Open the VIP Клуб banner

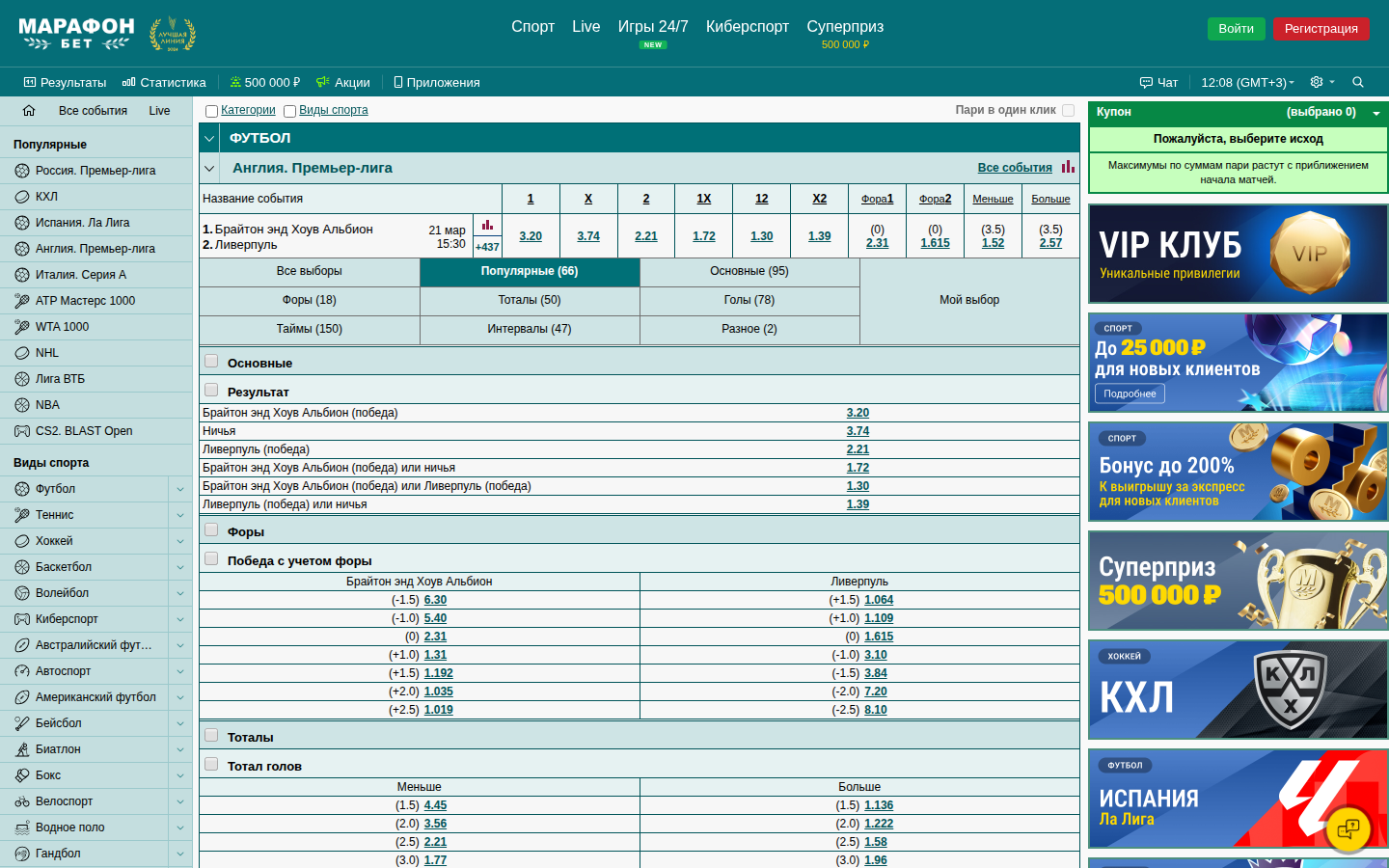tap(1238, 255)
